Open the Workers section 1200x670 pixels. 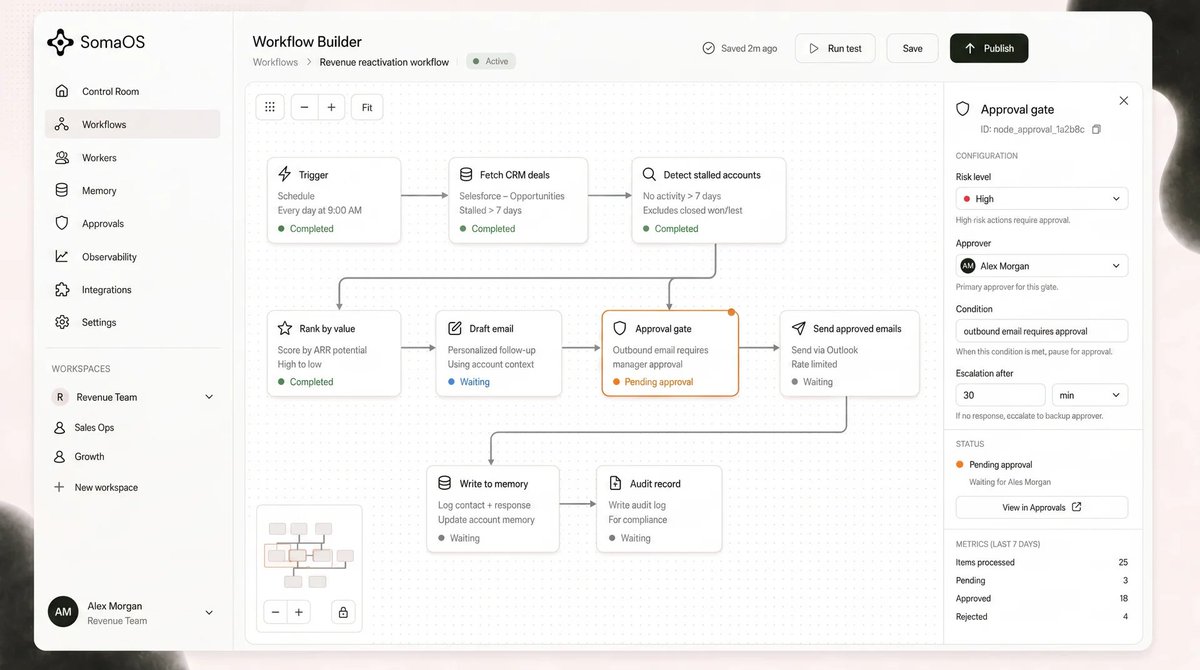click(x=132, y=157)
